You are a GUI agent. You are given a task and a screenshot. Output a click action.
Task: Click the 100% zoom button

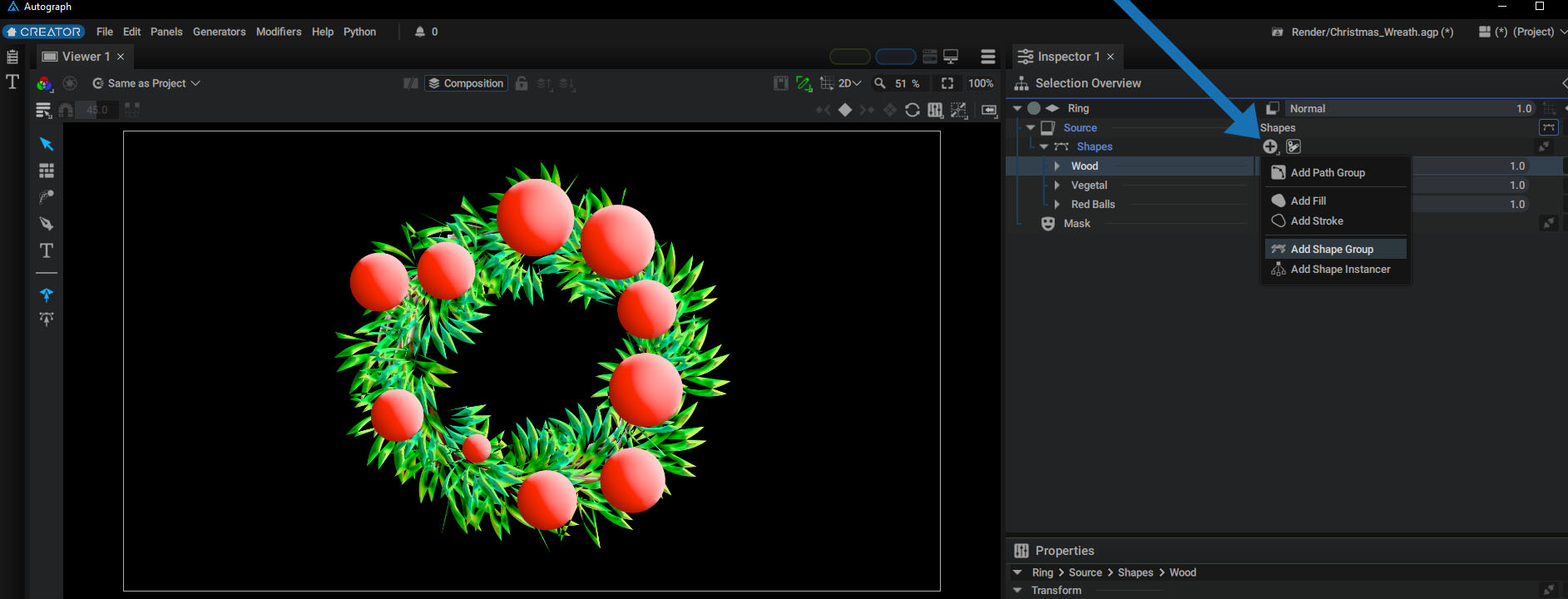(981, 83)
